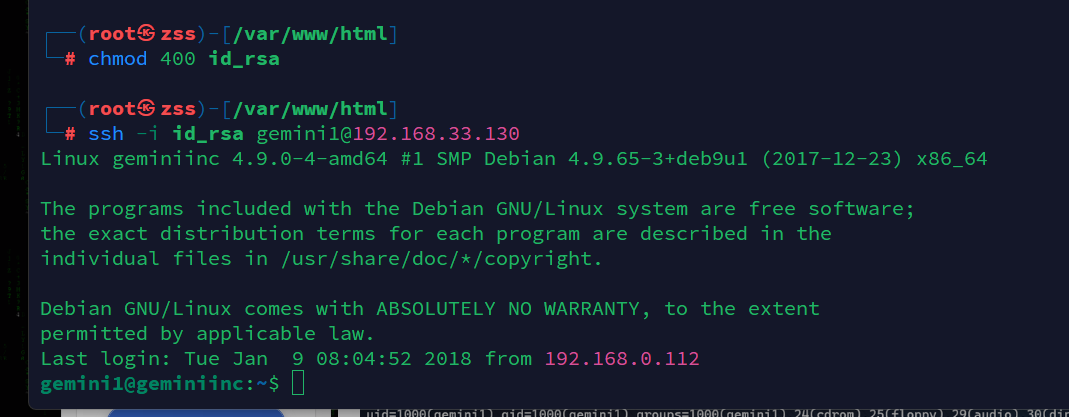The height and width of the screenshot is (417, 1069).
Task: Click the id_rsa filename after chmod 400
Action: coord(243,60)
